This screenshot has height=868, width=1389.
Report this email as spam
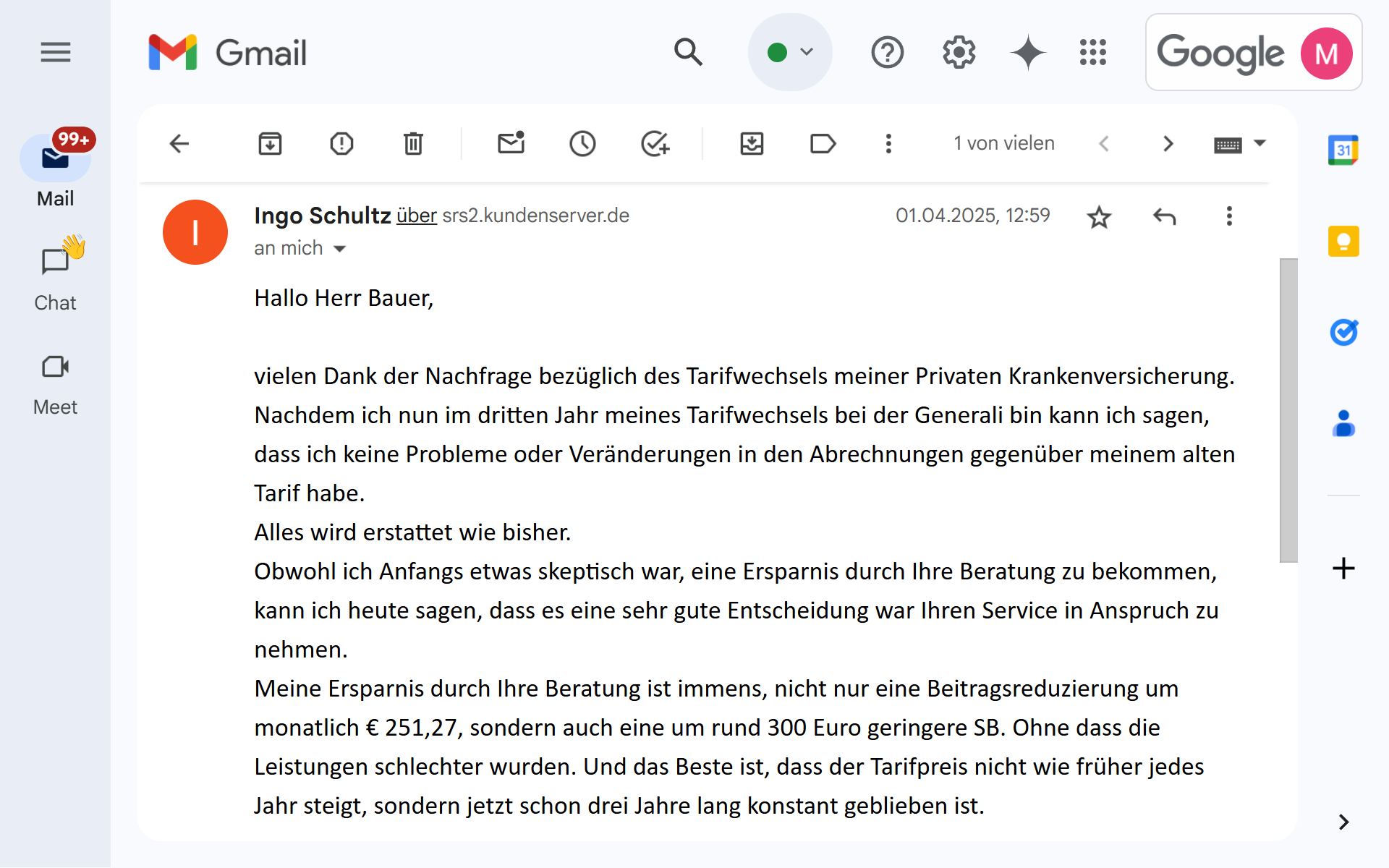click(x=341, y=143)
